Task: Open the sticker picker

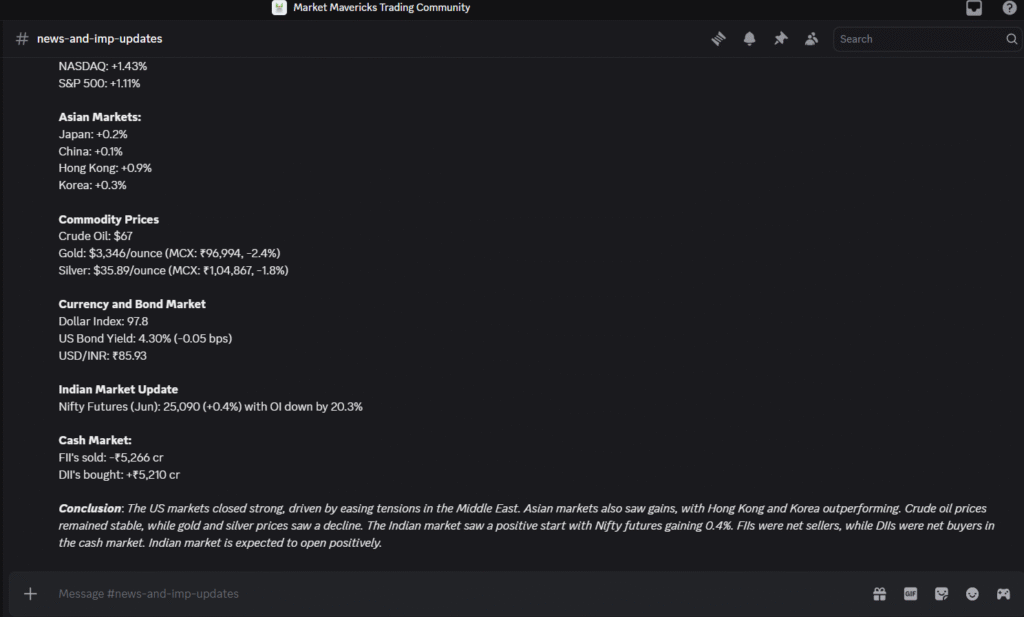Action: [941, 593]
